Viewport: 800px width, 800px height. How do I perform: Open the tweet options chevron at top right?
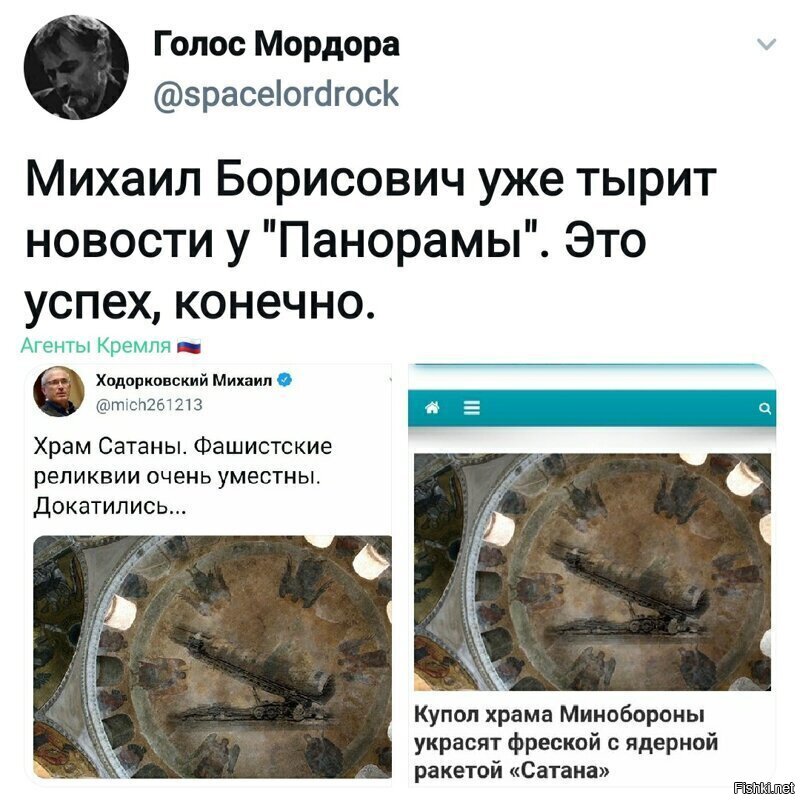(x=766, y=44)
